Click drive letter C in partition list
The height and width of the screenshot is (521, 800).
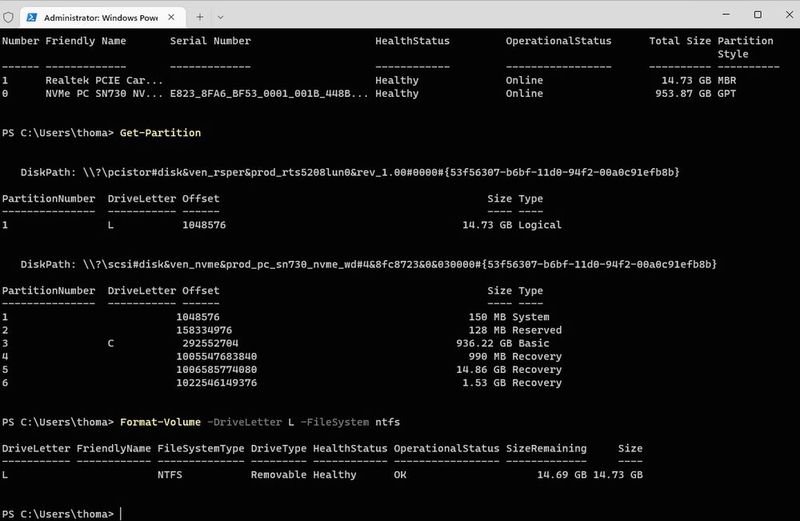pos(111,343)
